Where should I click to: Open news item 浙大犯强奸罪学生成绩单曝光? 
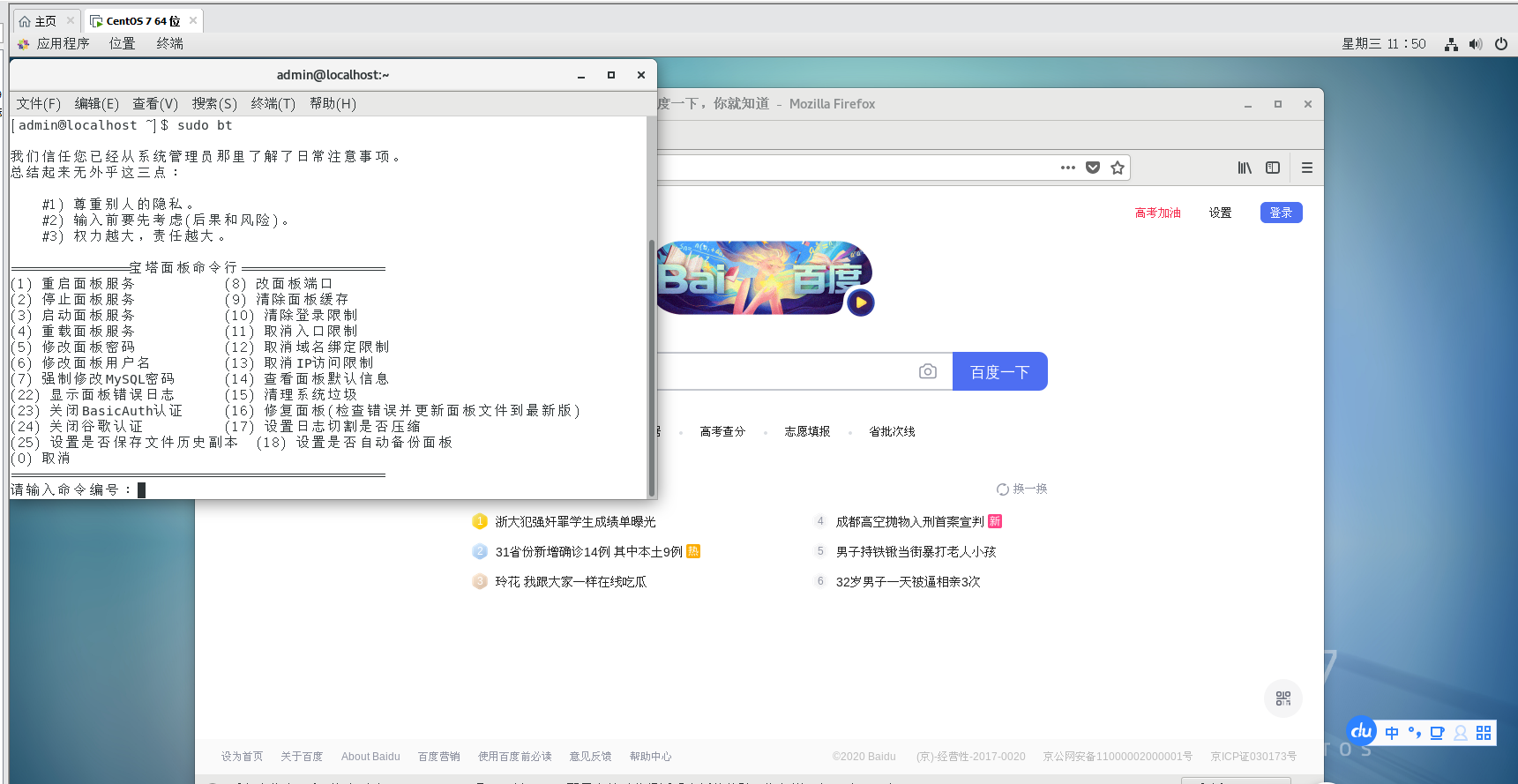coord(575,521)
